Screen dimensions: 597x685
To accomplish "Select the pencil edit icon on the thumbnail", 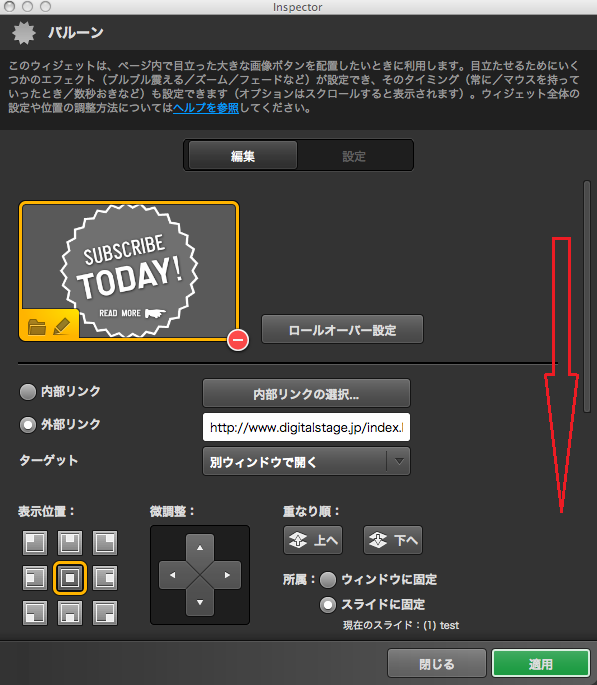I will click(61, 326).
